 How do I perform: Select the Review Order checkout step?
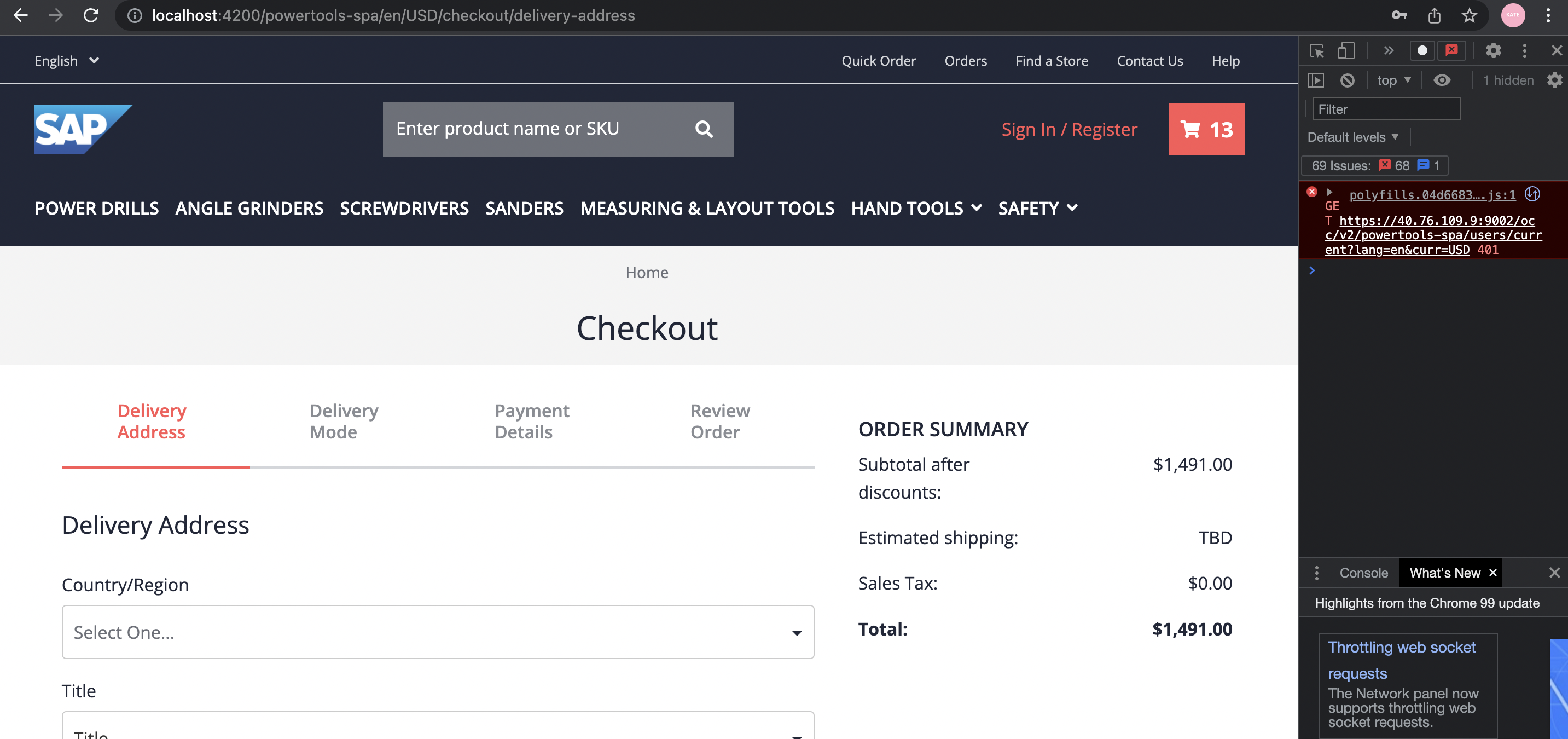pos(720,421)
